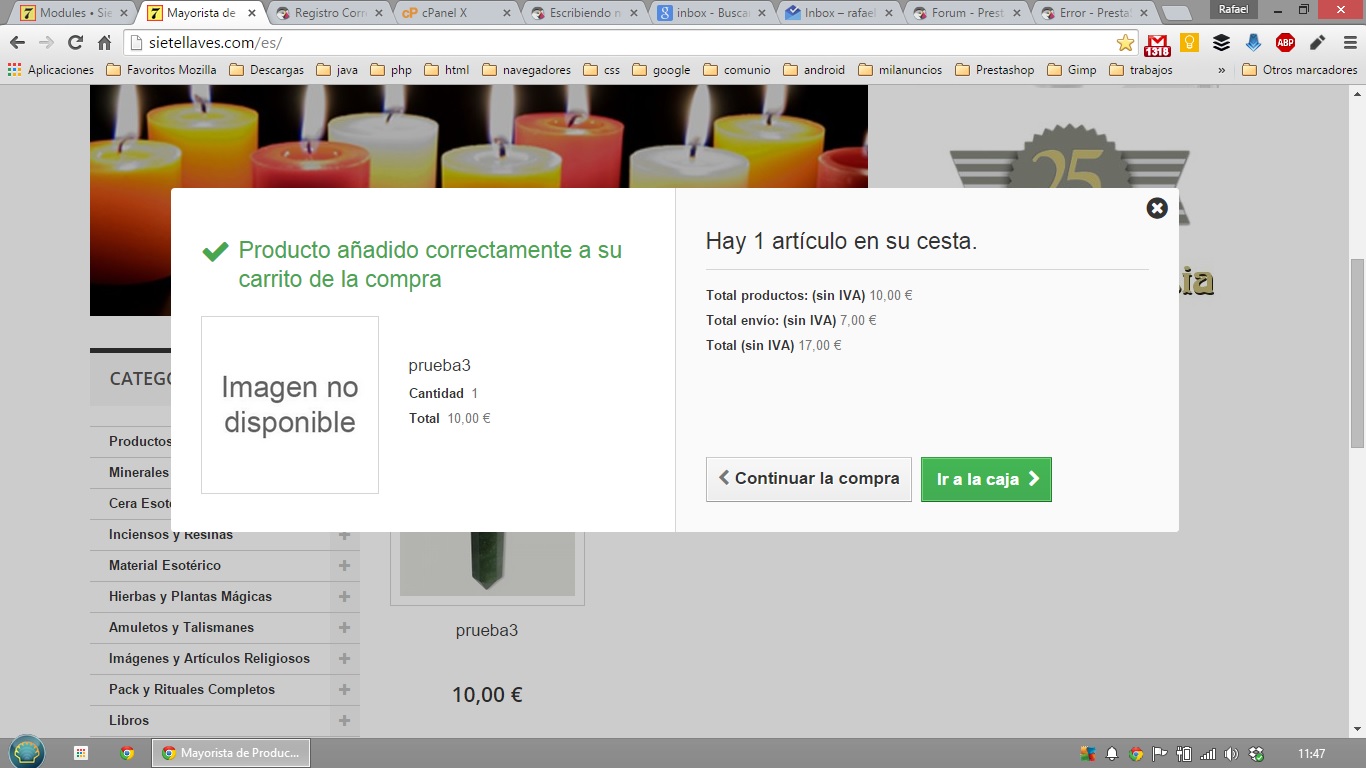Open the css bookmarks folder
This screenshot has height=768, width=1366.
click(x=601, y=70)
